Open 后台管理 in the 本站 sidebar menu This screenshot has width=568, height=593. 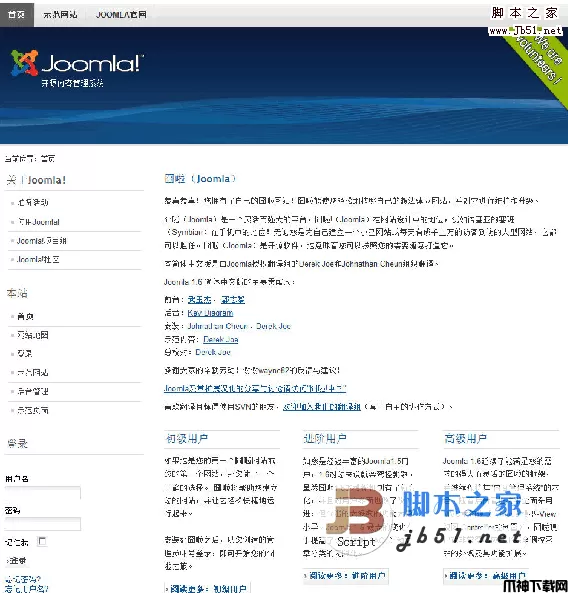[33, 391]
